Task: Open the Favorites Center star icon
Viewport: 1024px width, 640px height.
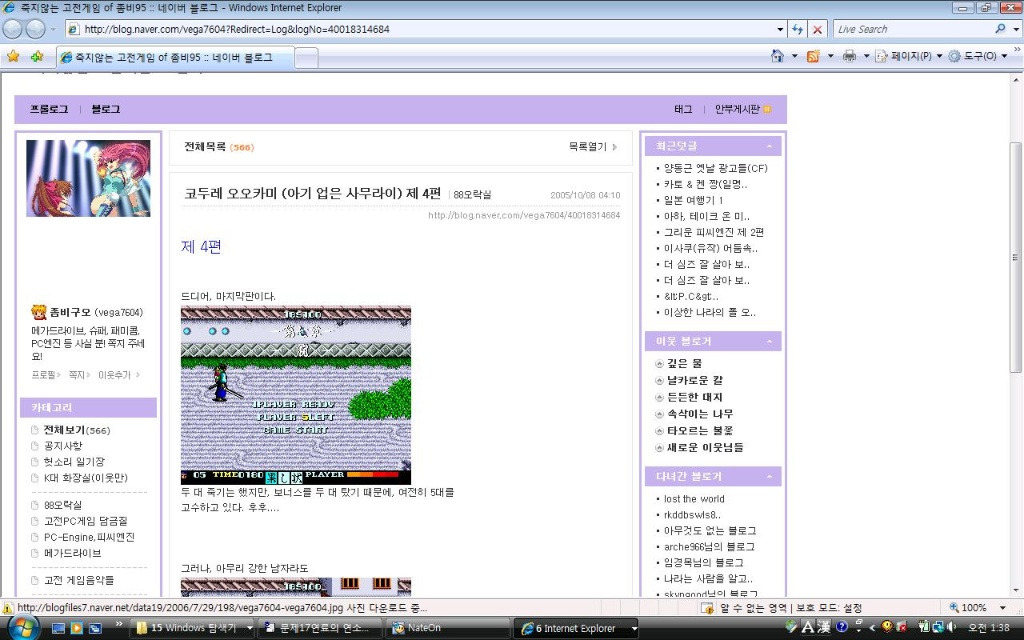Action: (13, 56)
